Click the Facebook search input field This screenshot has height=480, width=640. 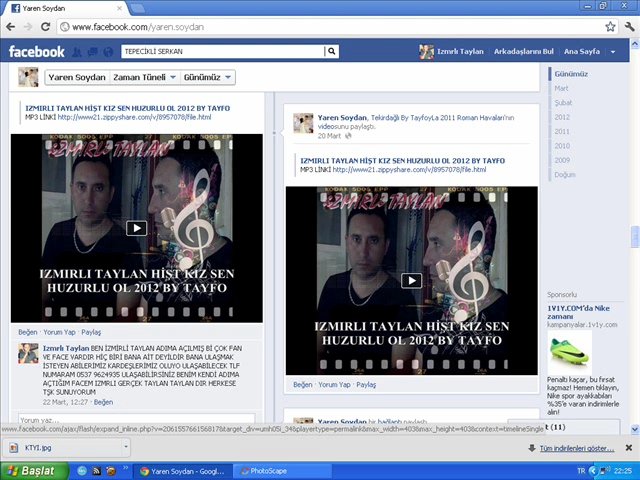click(x=222, y=51)
